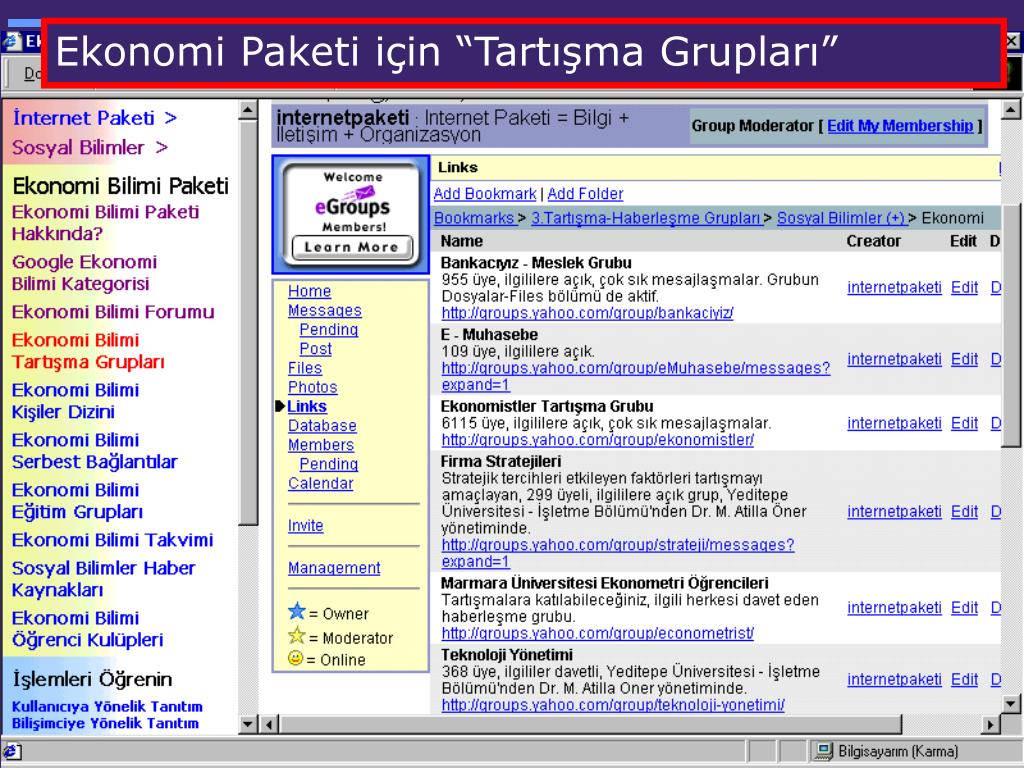
Task: Expand Sosyal Bilimler sidebar item
Action: (89, 148)
